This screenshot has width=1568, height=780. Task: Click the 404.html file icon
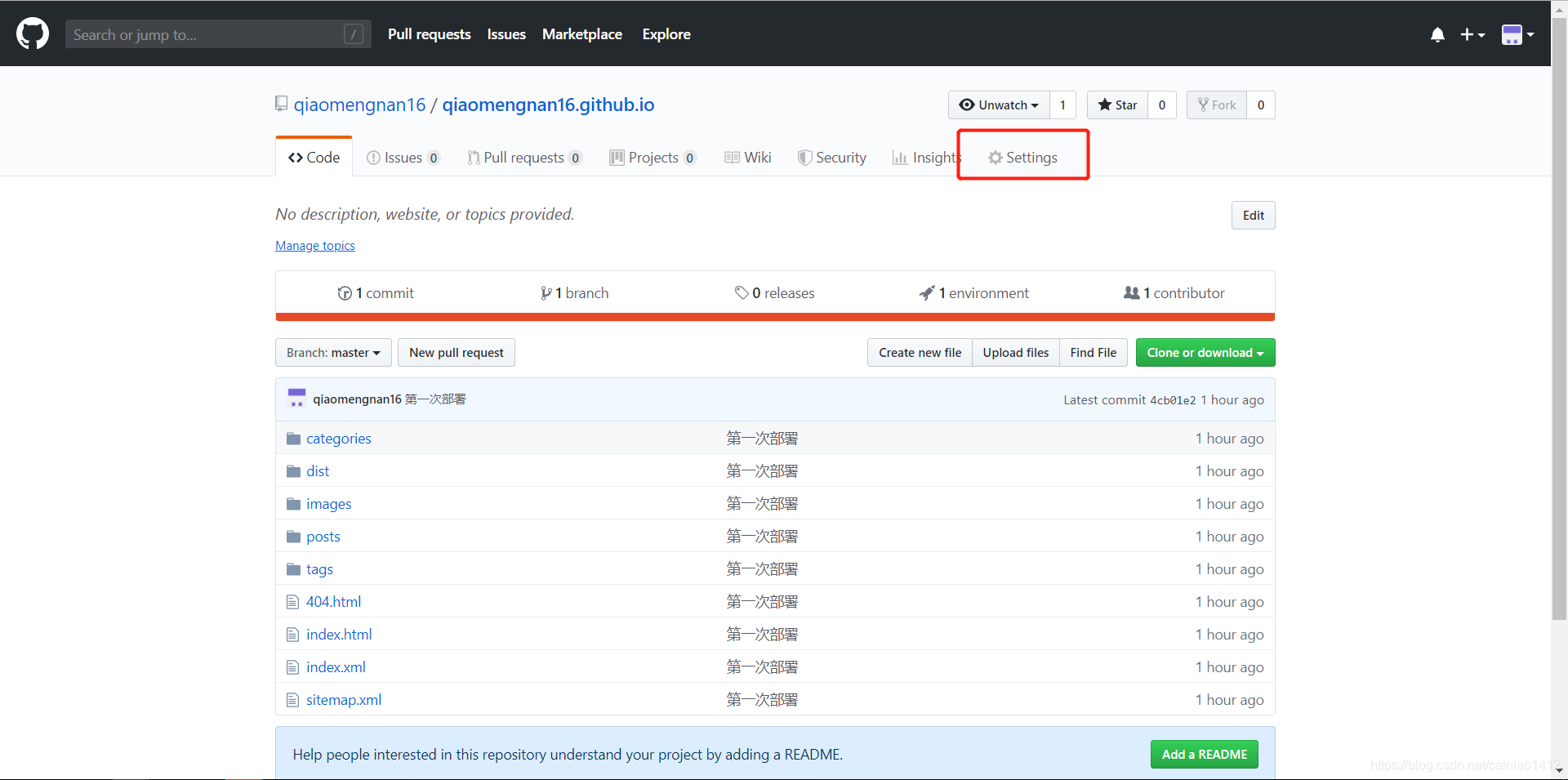[x=293, y=602]
